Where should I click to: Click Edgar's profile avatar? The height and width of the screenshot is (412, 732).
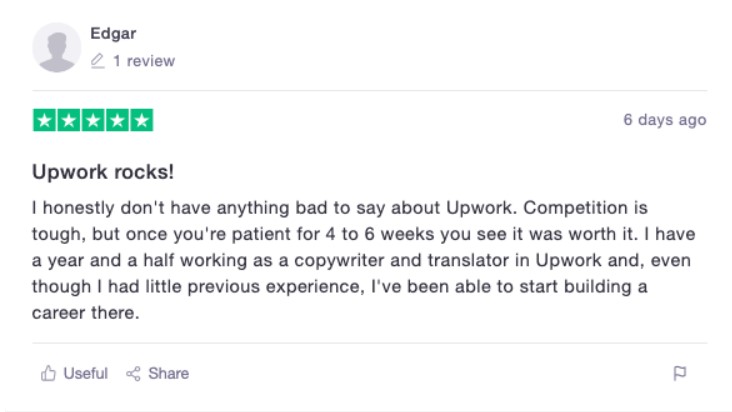(x=56, y=47)
